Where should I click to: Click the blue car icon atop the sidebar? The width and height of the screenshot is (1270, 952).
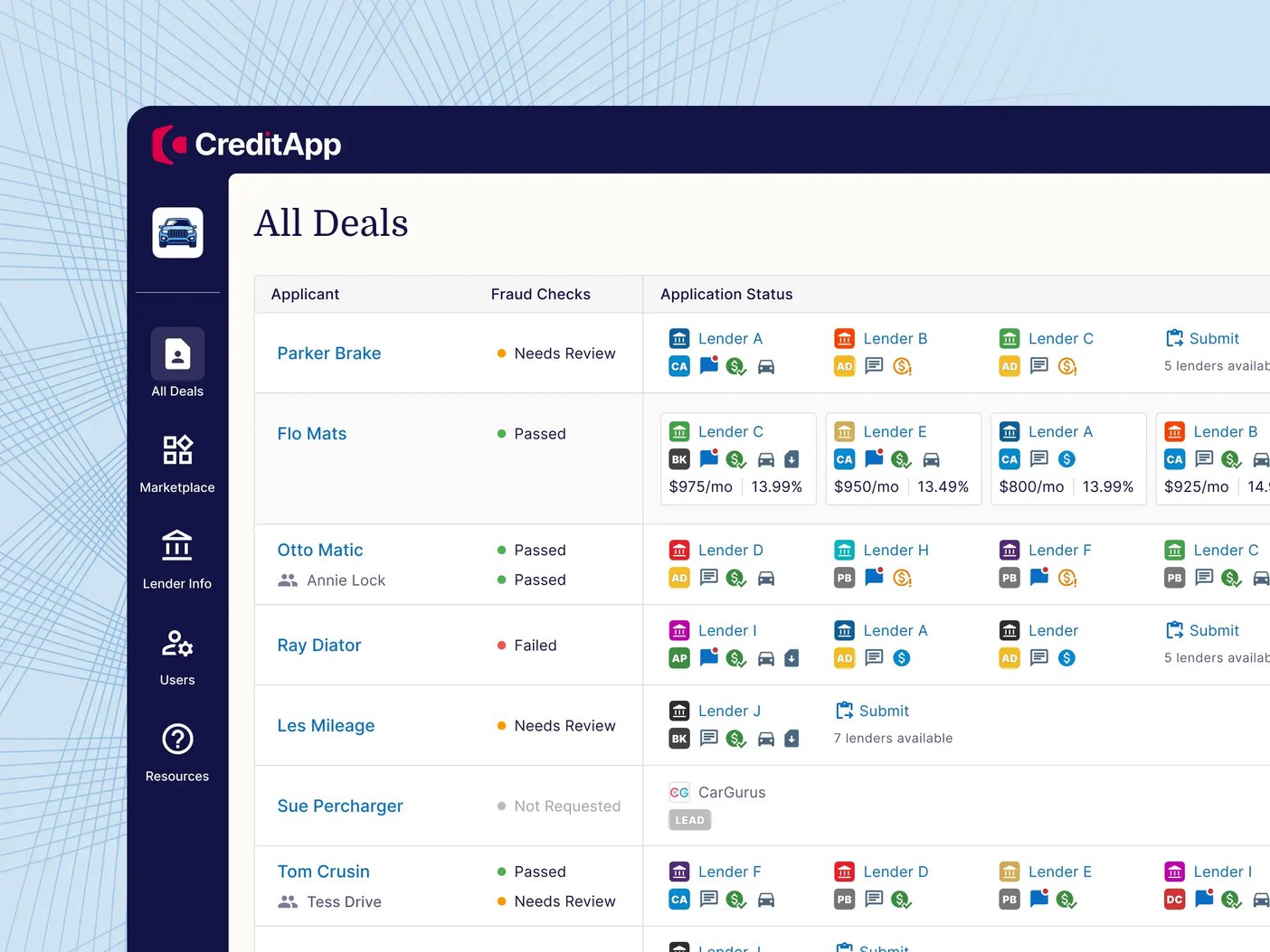(x=177, y=231)
